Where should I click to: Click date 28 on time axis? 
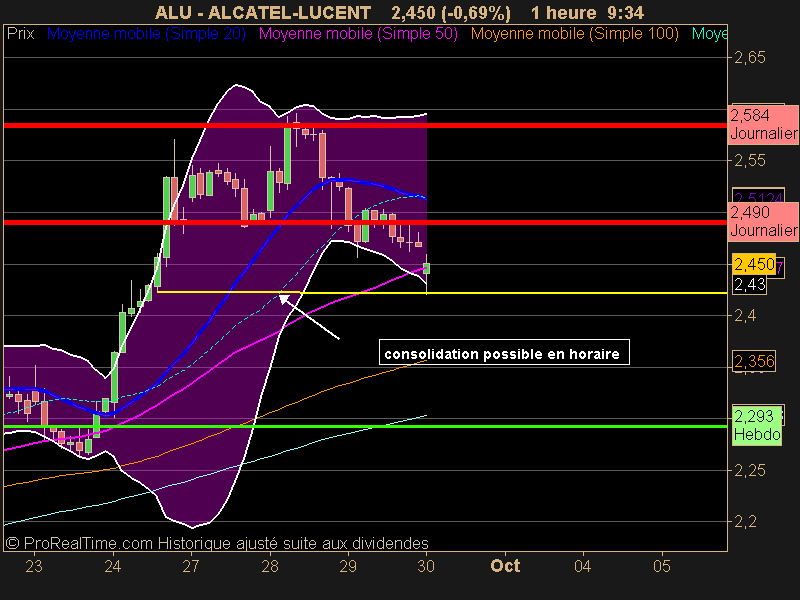(x=269, y=566)
